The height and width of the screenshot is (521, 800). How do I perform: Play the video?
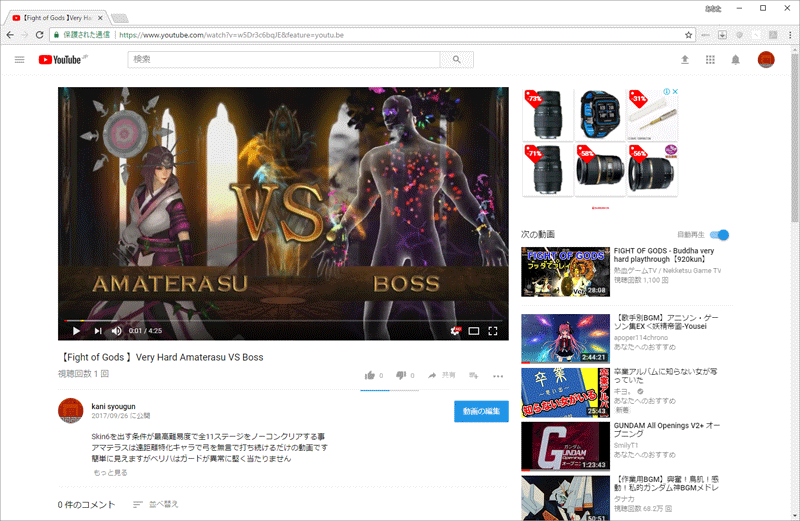[76, 331]
